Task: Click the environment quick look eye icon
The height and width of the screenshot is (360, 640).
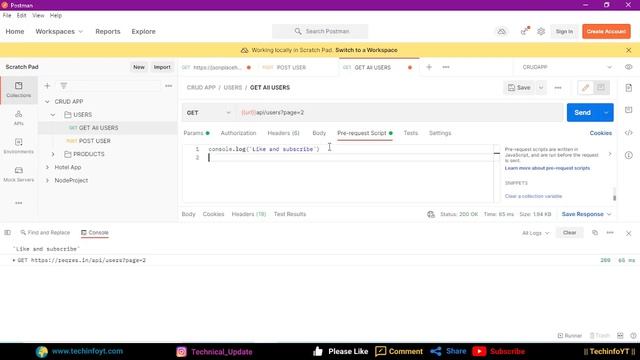Action: 629,67
